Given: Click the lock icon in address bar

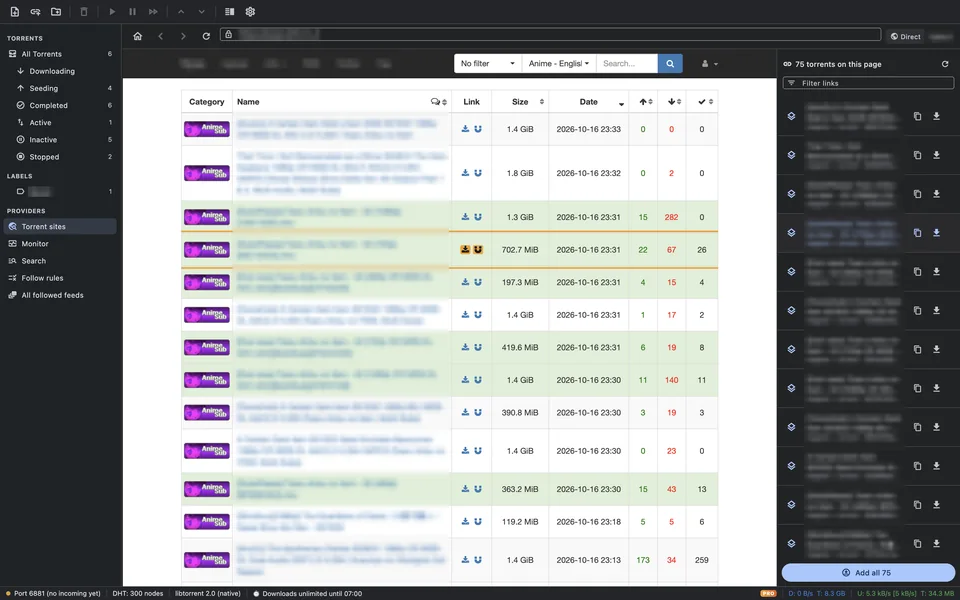Looking at the screenshot, I should point(228,34).
